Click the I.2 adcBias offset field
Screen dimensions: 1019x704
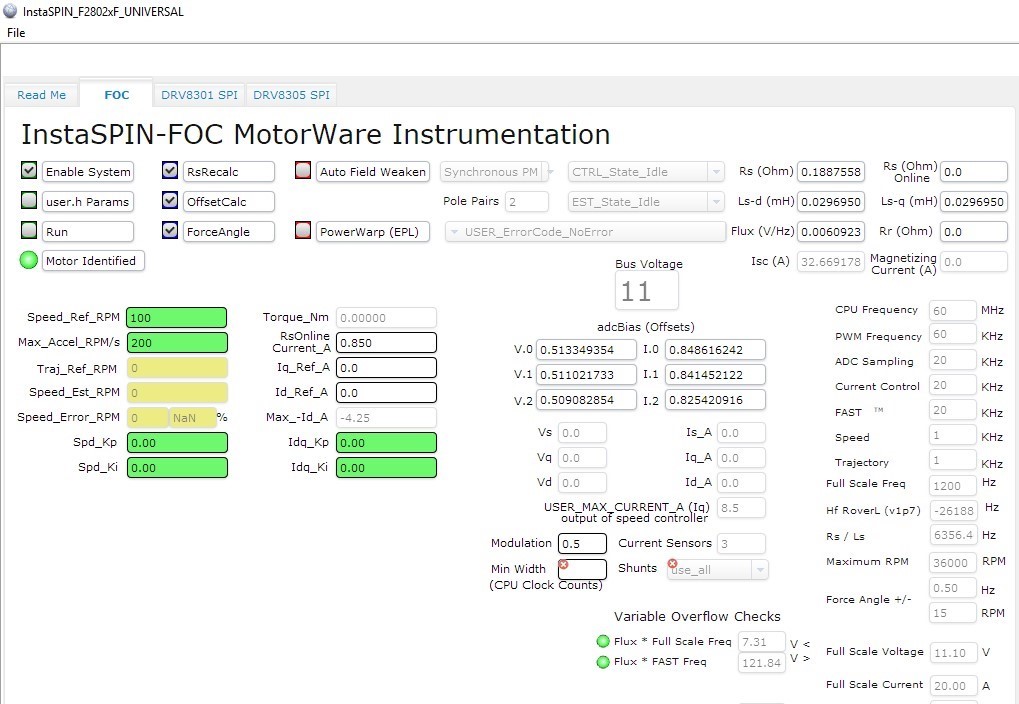click(716, 400)
